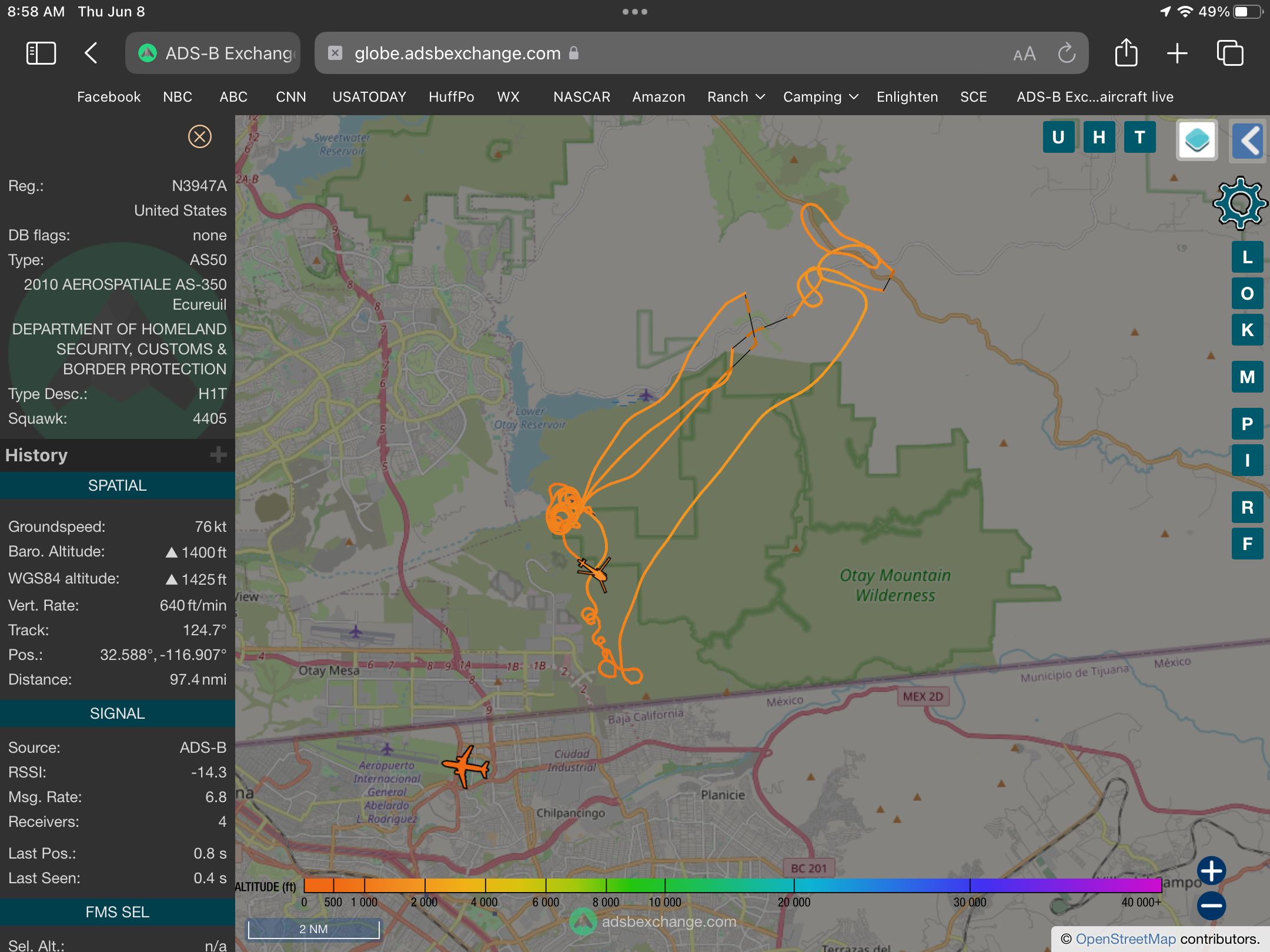Screen dimensions: 1270x952
Task: Open the Share sheet icon
Action: (1126, 53)
